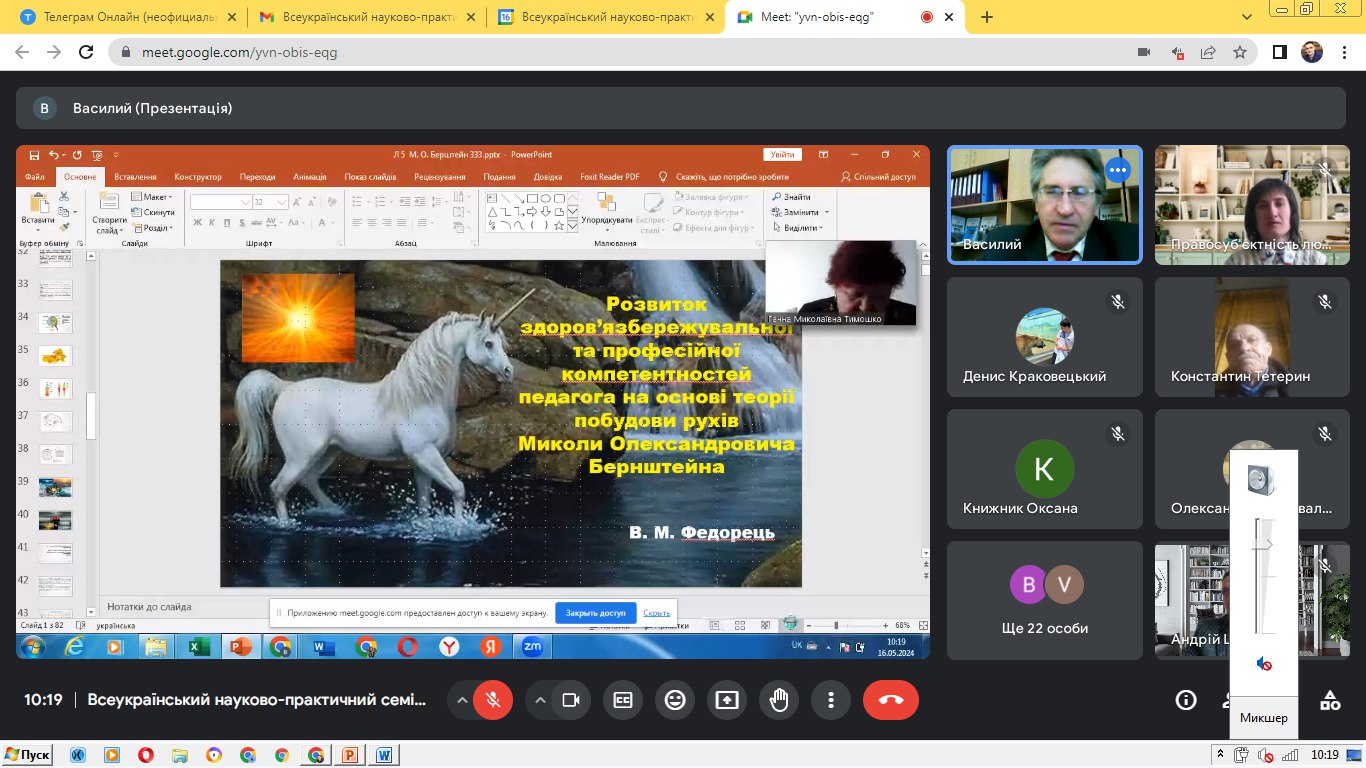Image resolution: width=1366 pixels, height=768 pixels.
Task: Bookmark this page with the star icon
Action: (x=1240, y=53)
